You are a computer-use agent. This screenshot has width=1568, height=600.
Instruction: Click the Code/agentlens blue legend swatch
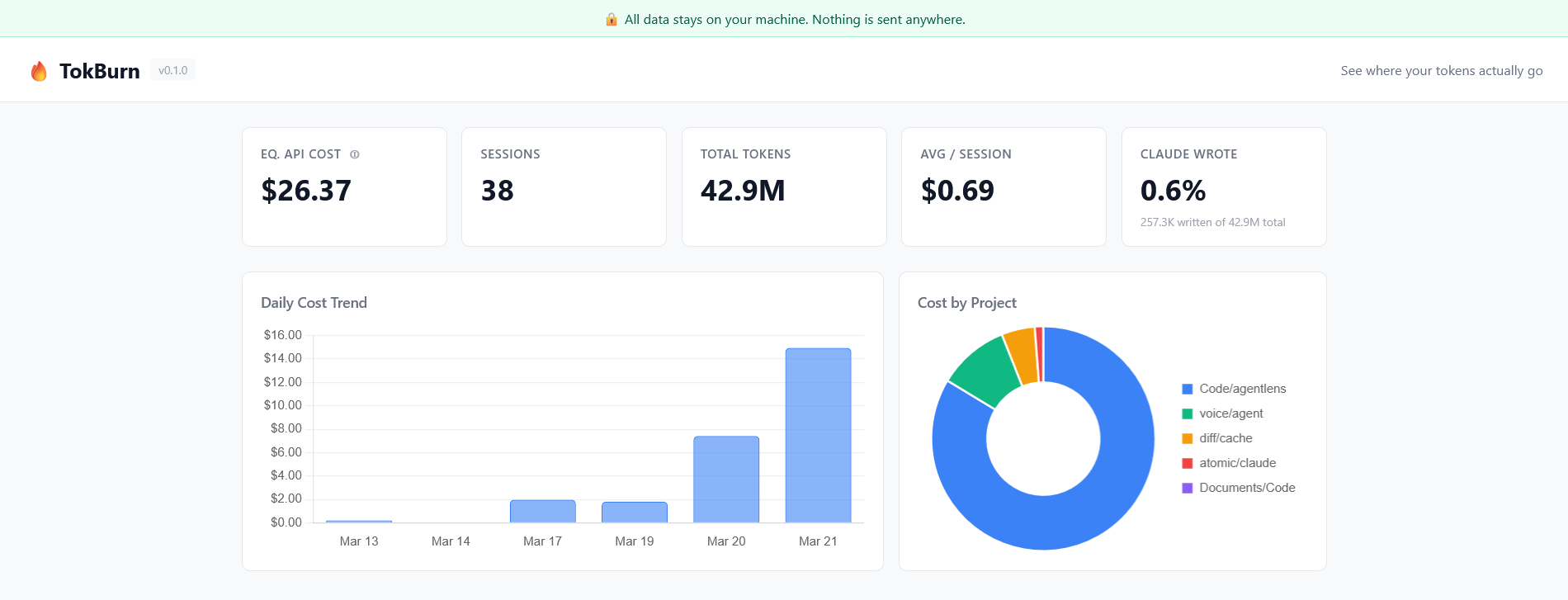coord(1188,389)
